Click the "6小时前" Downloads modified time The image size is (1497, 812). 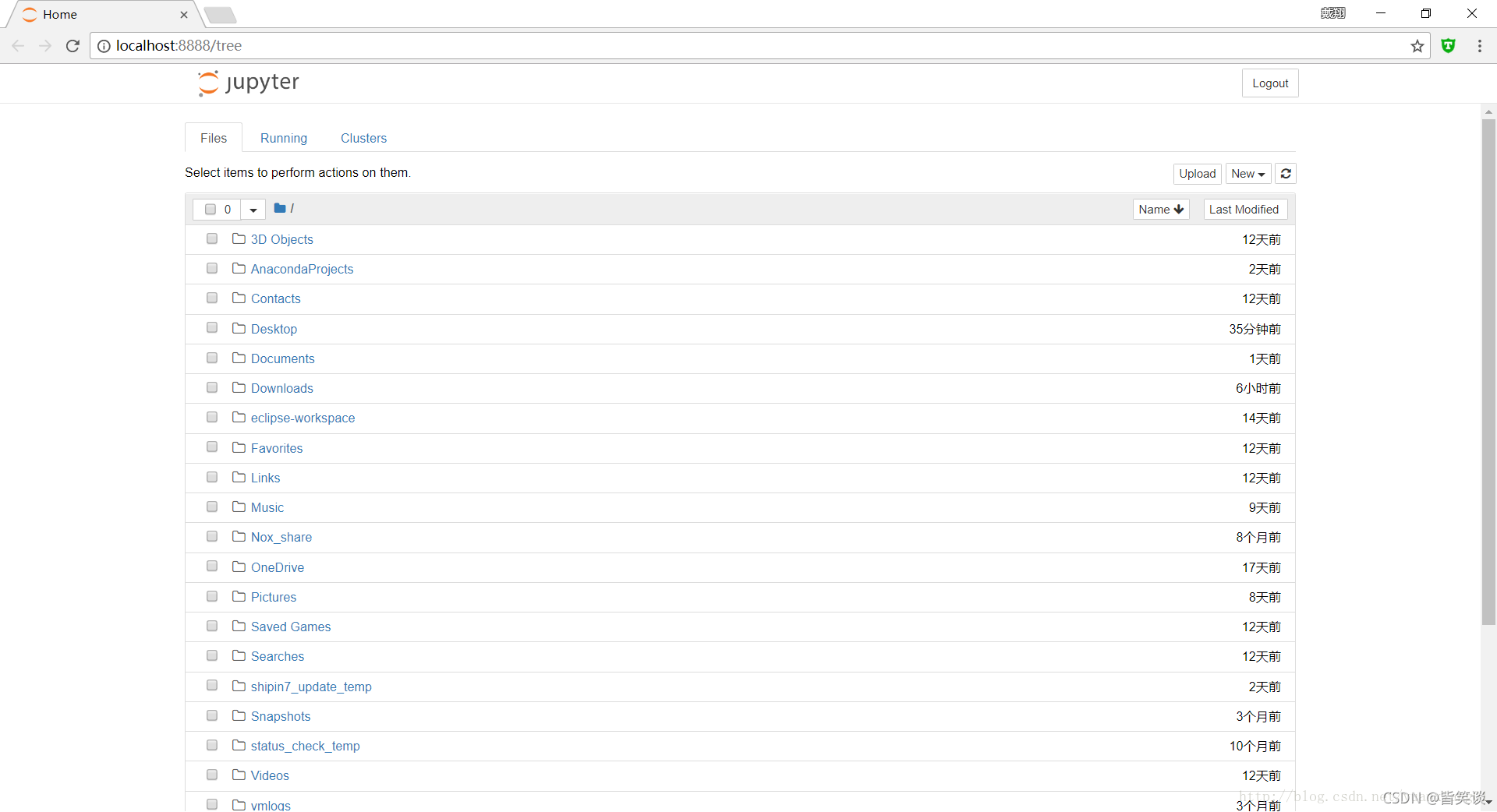click(1258, 388)
